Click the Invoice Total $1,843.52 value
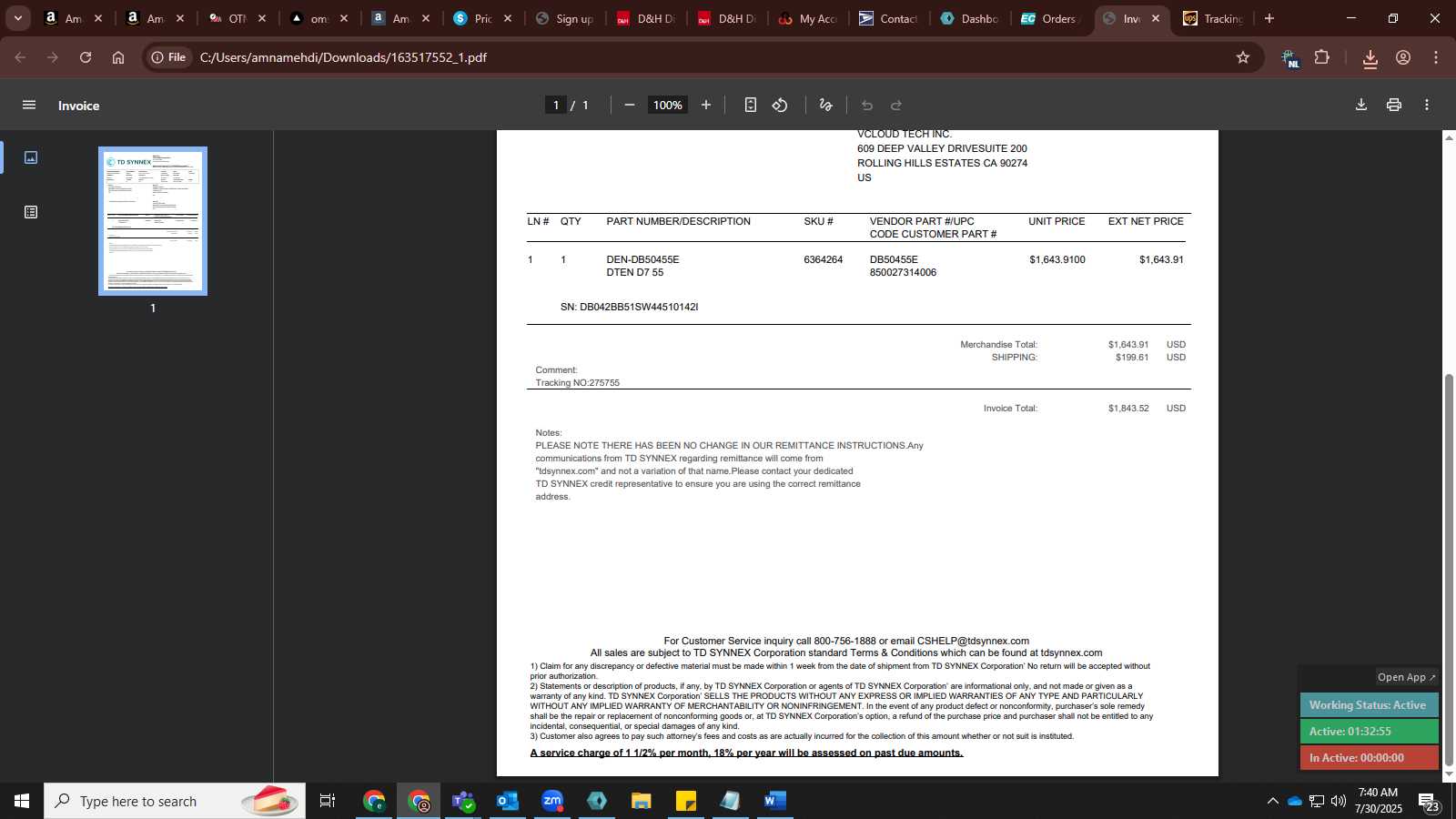The image size is (1456, 819). tap(1128, 409)
